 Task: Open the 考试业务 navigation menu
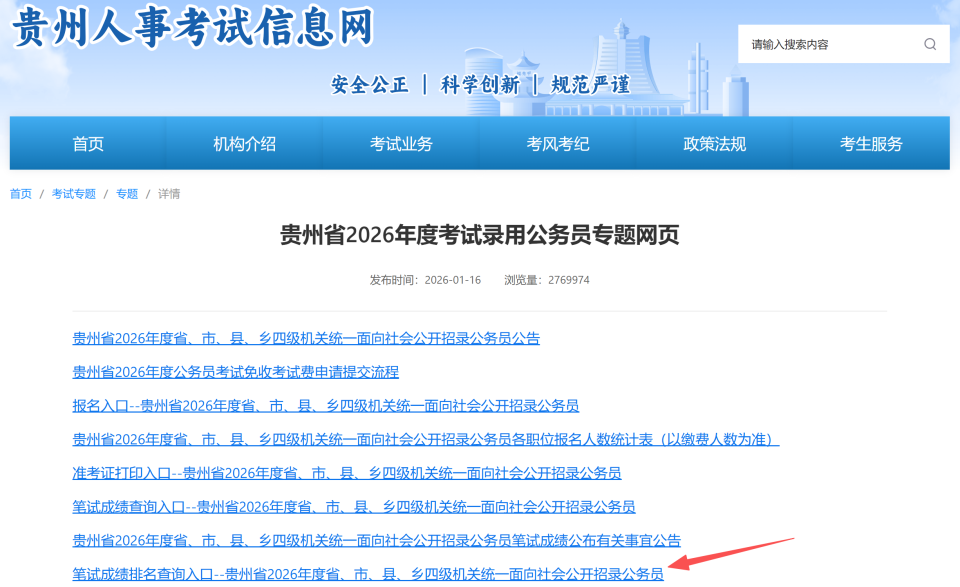(x=401, y=143)
